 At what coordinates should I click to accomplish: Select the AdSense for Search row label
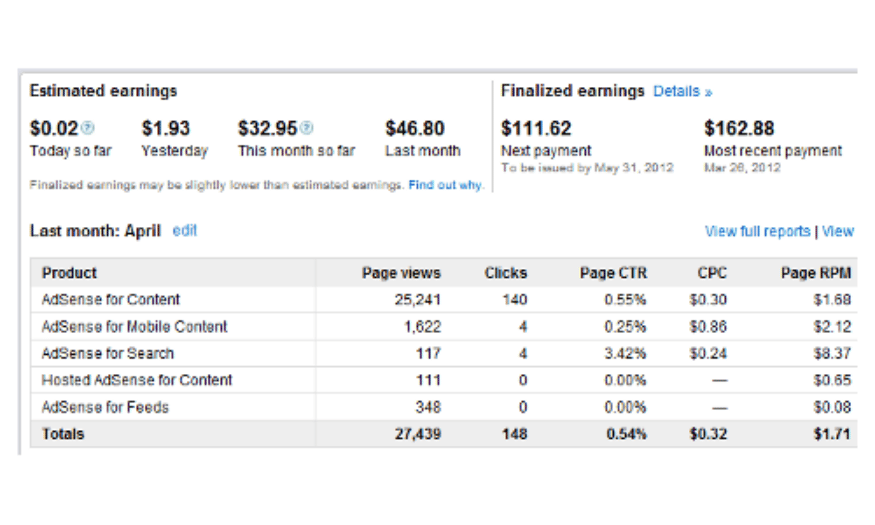pyautogui.click(x=108, y=353)
